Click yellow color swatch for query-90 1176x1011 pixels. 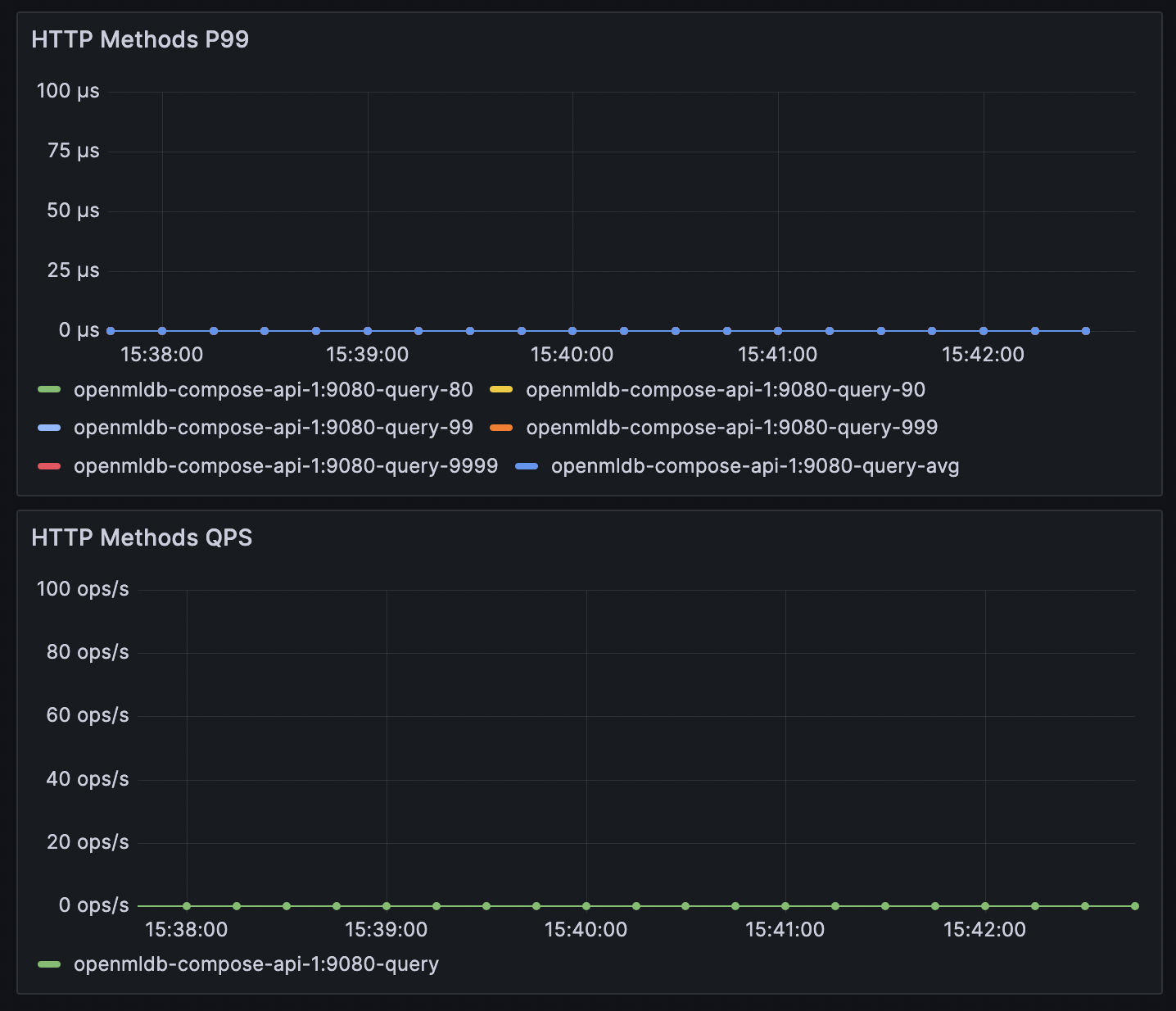pyautogui.click(x=501, y=389)
